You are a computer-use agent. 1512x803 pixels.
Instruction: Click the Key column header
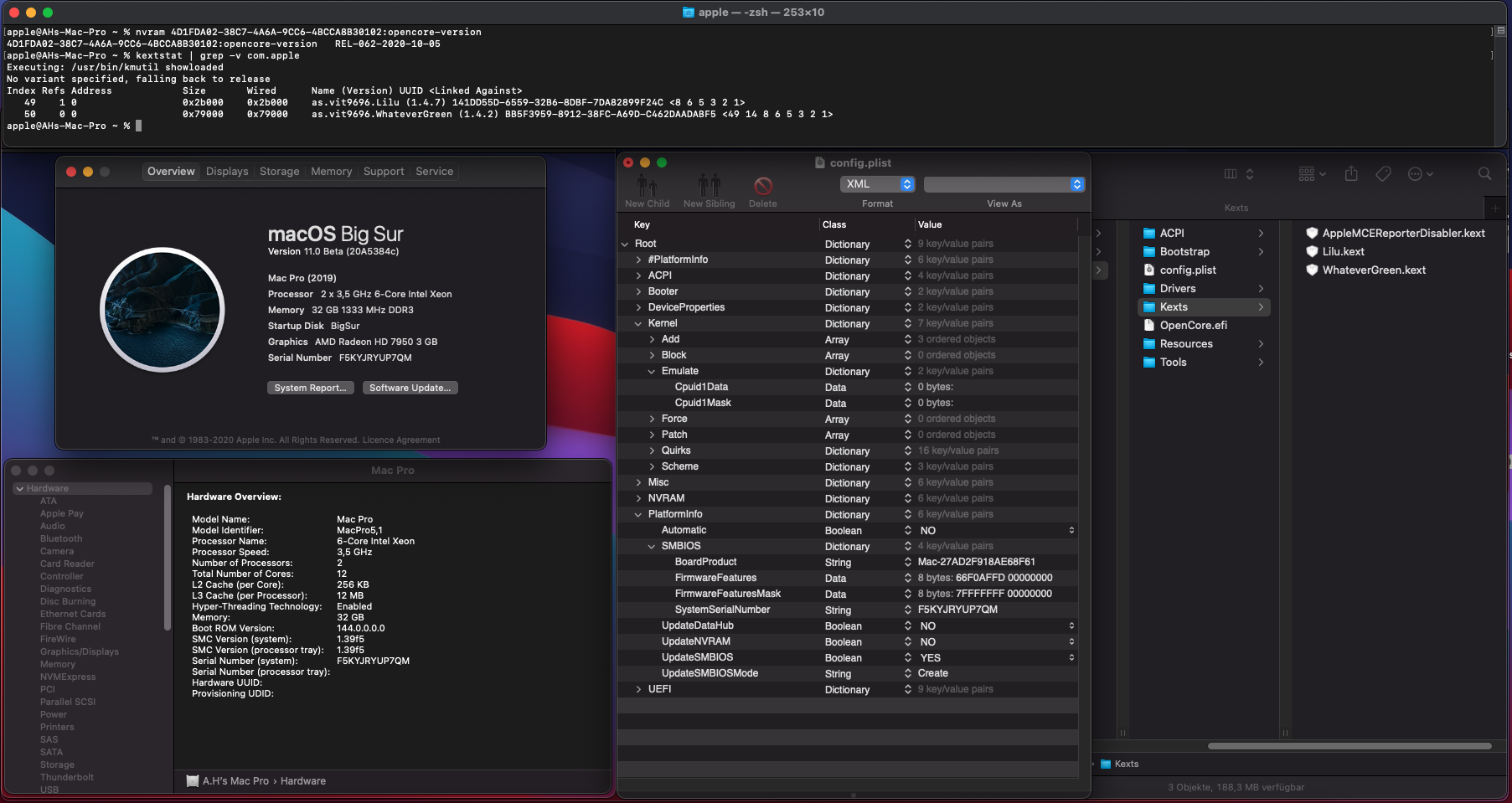[642, 224]
